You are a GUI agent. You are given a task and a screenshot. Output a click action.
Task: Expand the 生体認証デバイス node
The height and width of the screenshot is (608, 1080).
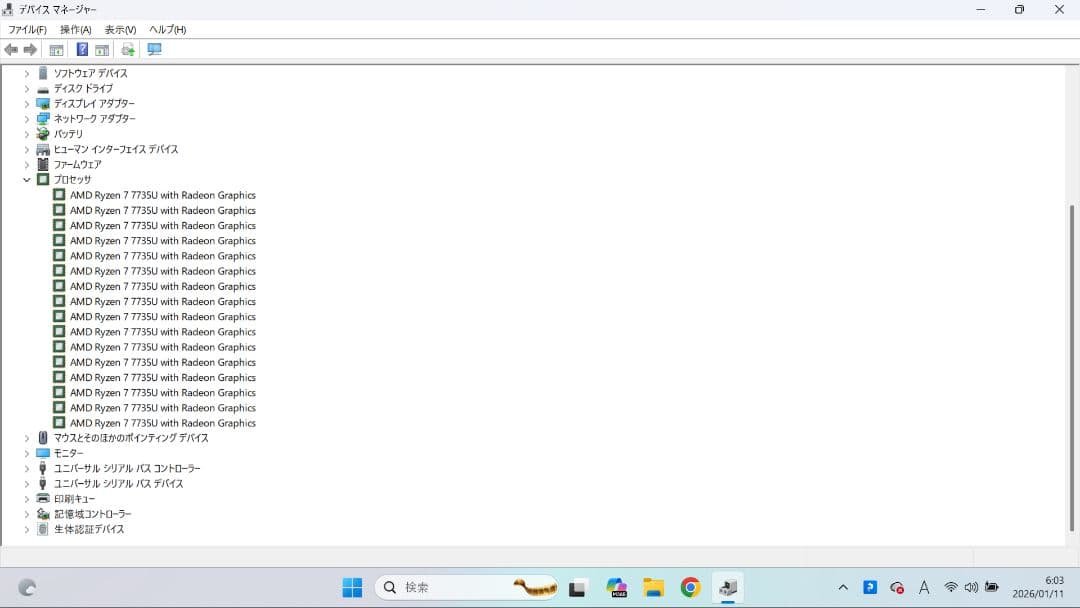27,530
